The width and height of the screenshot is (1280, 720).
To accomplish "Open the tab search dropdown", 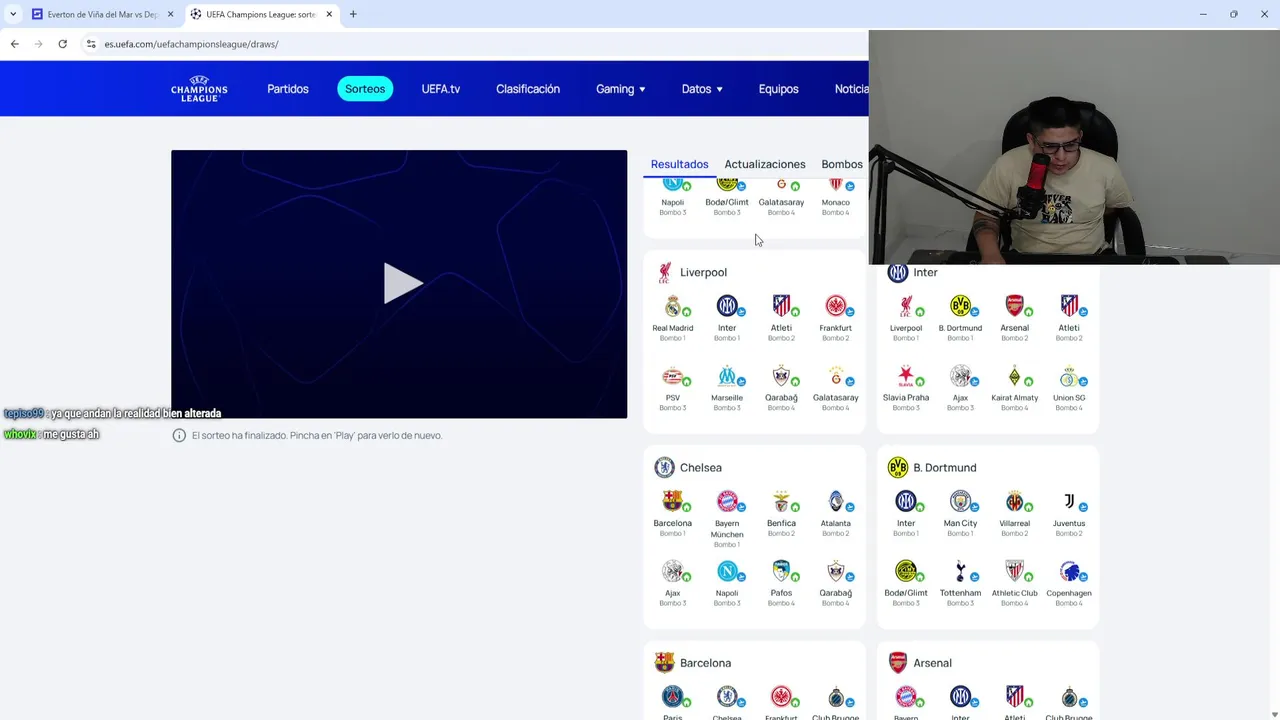I will (x=12, y=14).
